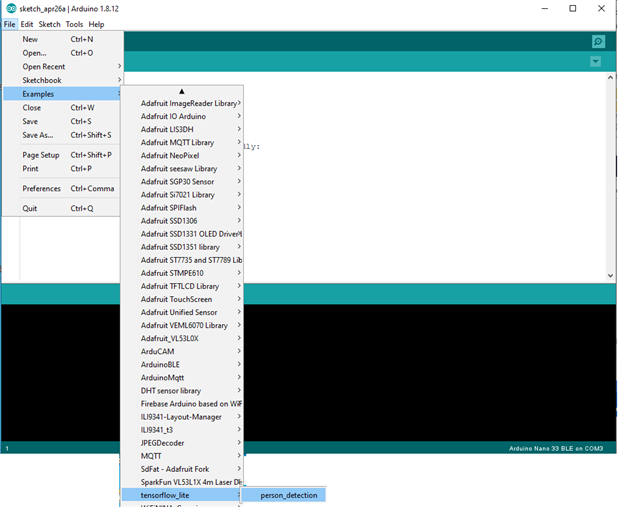Open ArduinoBLE examples submenu
620x507 pixels.
(182, 364)
